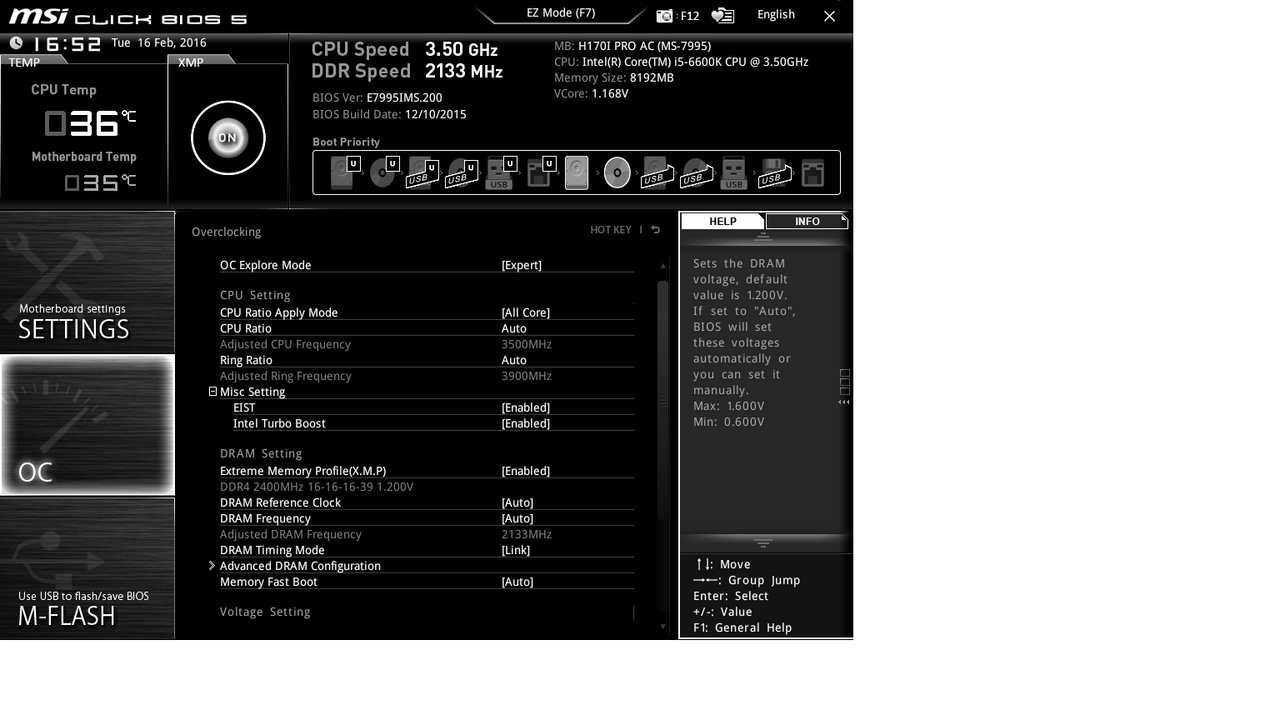Select the UEFI hard disk boot device icon
1280x720 pixels.
[344, 173]
